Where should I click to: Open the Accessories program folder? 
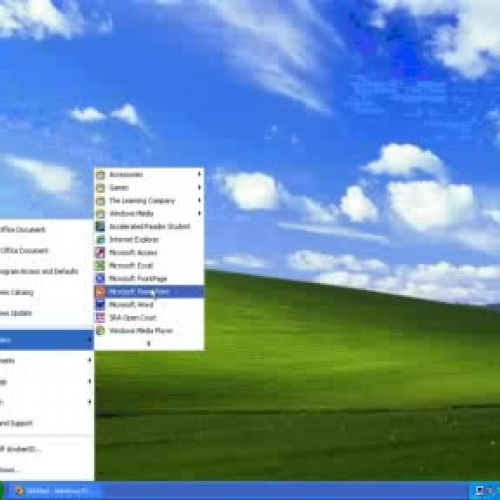click(149, 174)
